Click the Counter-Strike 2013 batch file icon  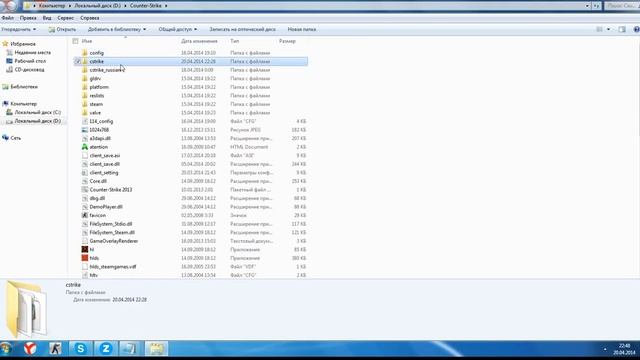84,190
